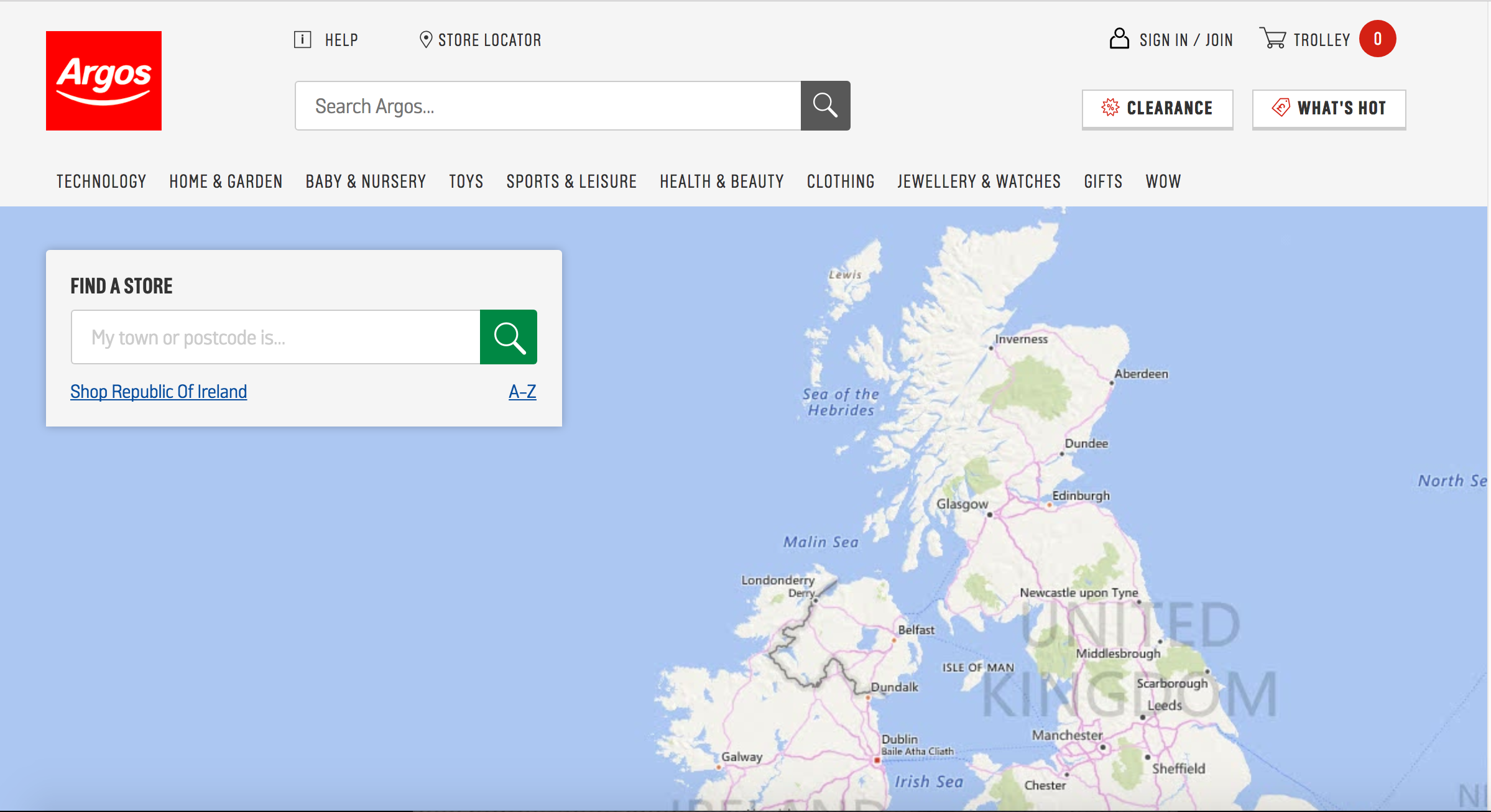Screen dimensions: 1491x812
Task: Click the grey Search Argos magnifier button
Action: point(825,106)
